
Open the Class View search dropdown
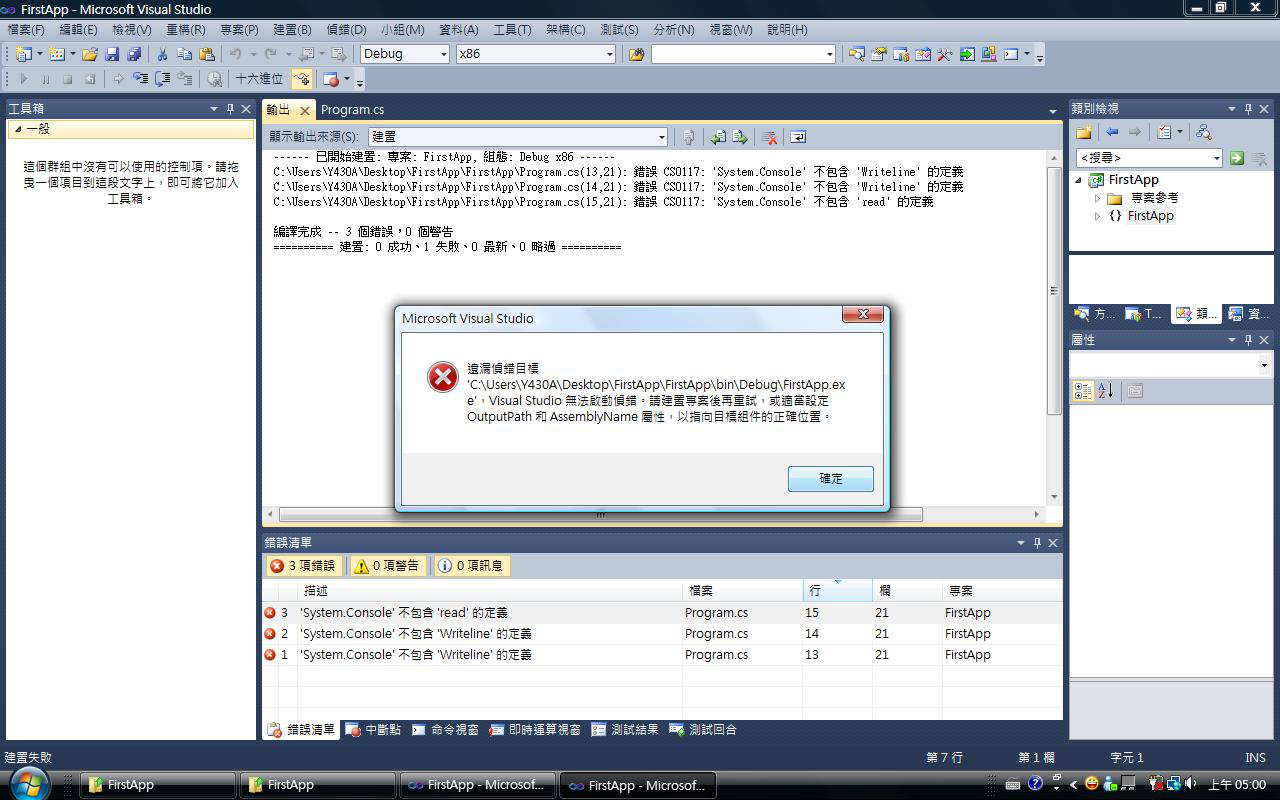pos(1216,158)
